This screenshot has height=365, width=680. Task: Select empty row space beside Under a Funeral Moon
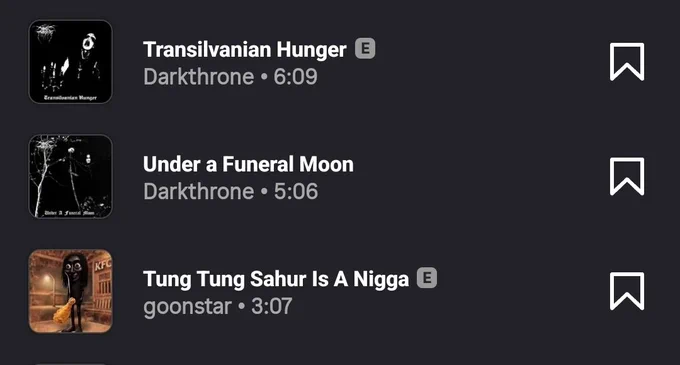481,176
